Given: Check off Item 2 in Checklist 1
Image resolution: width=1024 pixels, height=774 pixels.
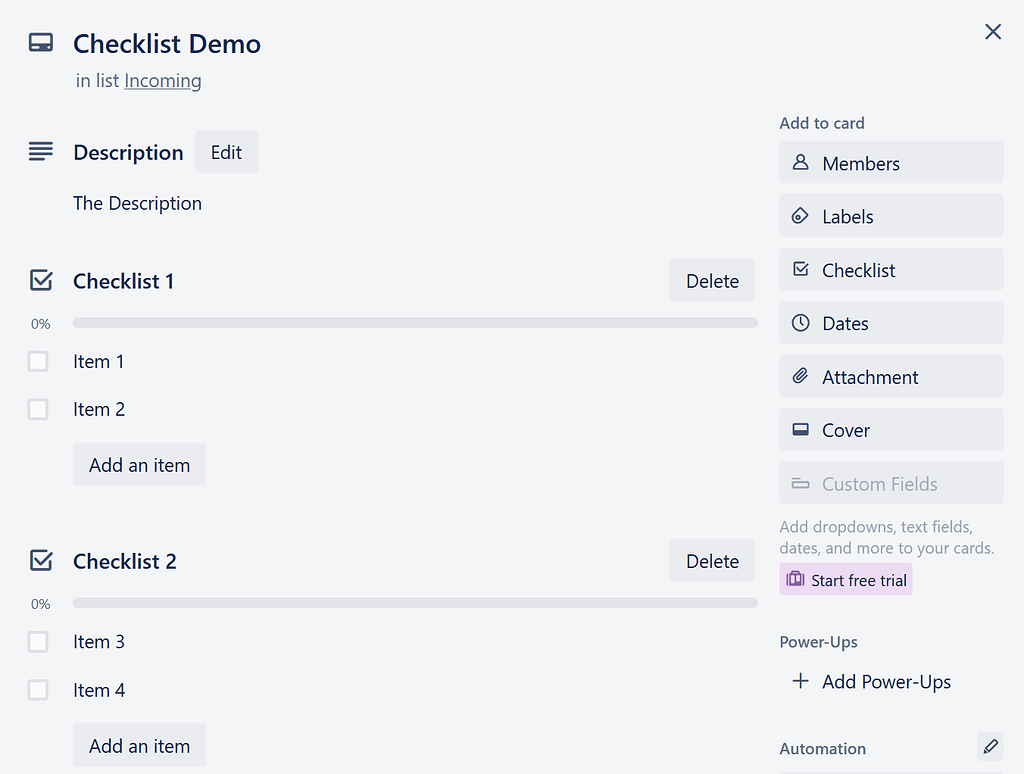Looking at the screenshot, I should 37,409.
